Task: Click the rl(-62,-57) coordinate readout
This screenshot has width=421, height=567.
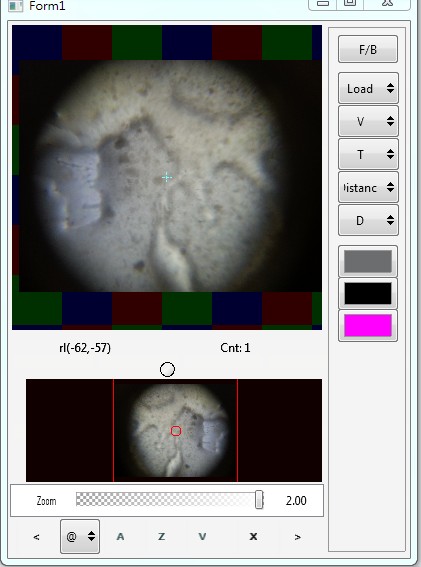Action: pos(85,348)
